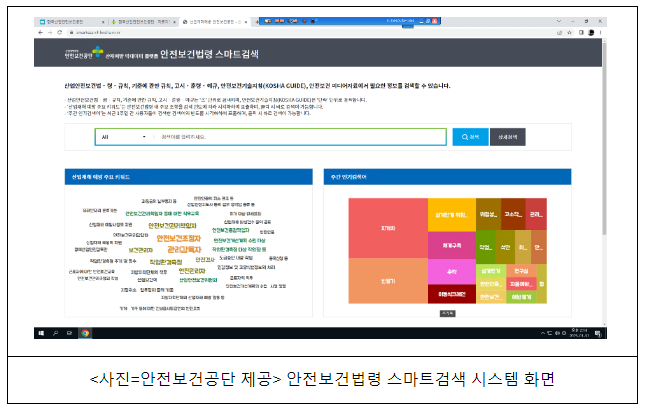Click the share icon in the address bar
Viewport: 647px width, 414px height.
tap(560, 32)
